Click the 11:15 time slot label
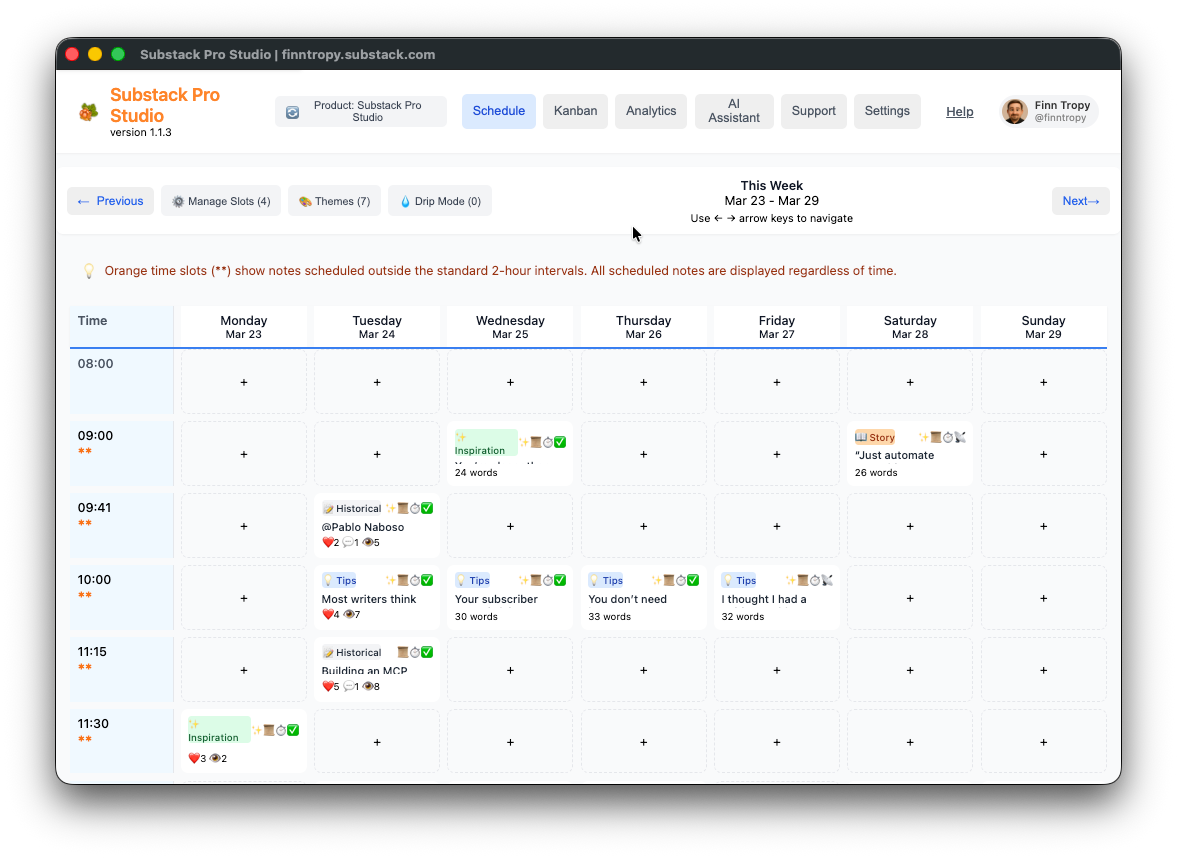 (92, 652)
